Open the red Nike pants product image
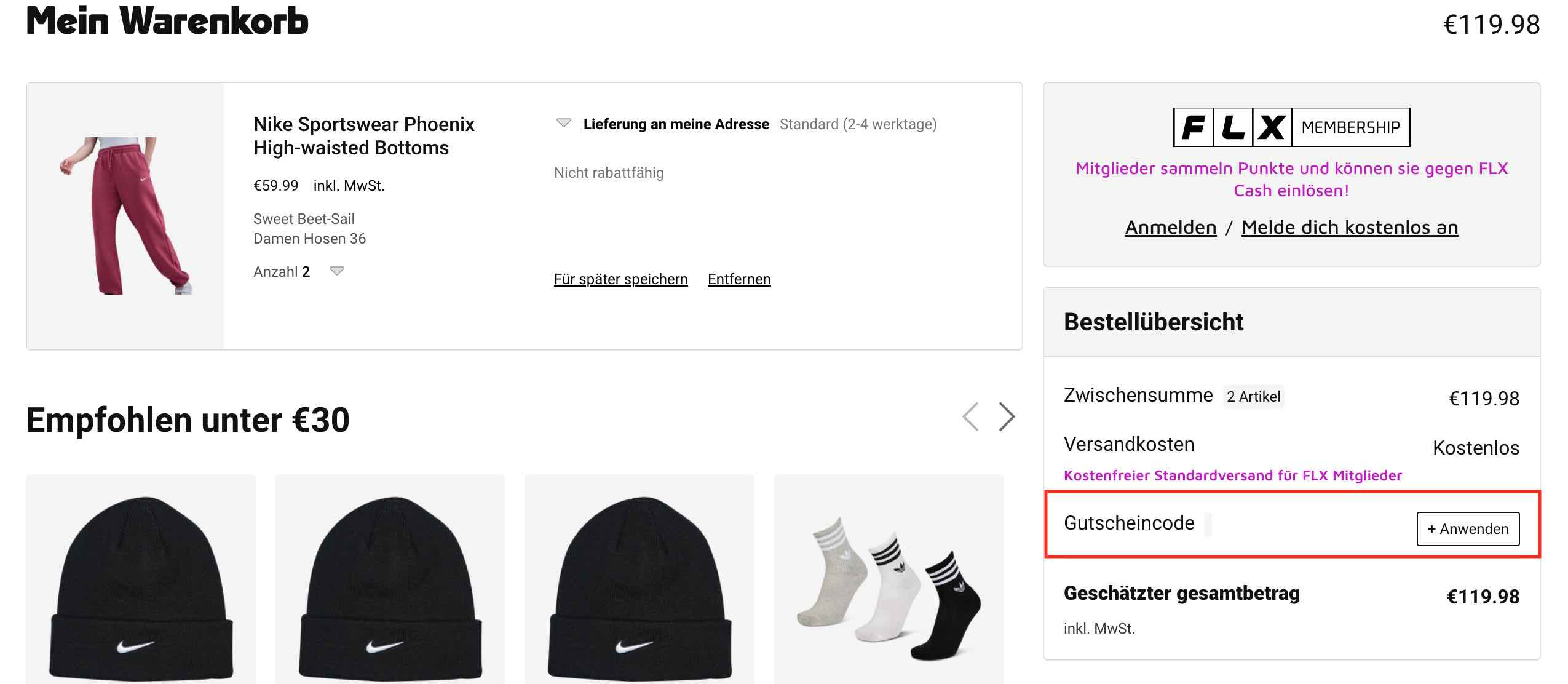This screenshot has width=1568, height=684. (125, 215)
